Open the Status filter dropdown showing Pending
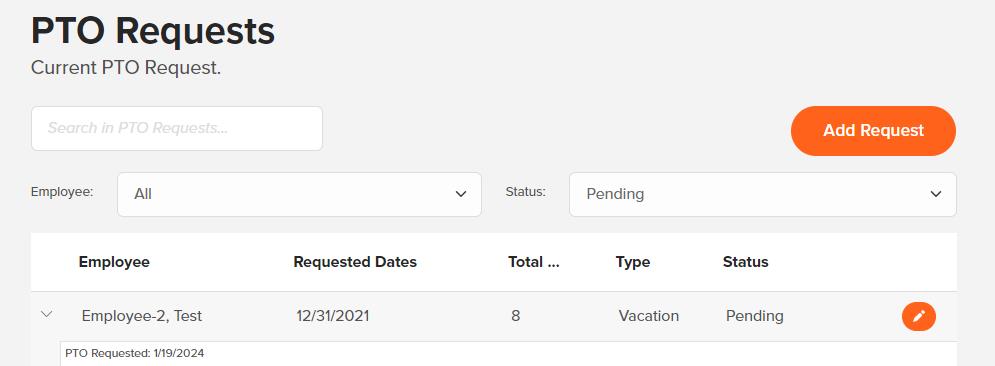The width and height of the screenshot is (995, 366). point(763,194)
